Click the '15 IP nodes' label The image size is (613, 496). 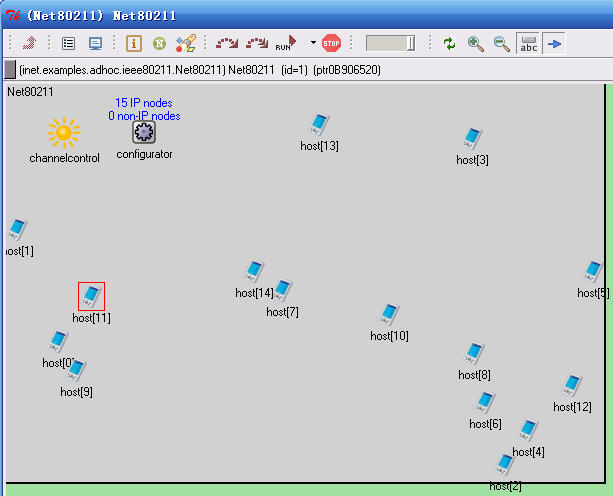tap(144, 103)
